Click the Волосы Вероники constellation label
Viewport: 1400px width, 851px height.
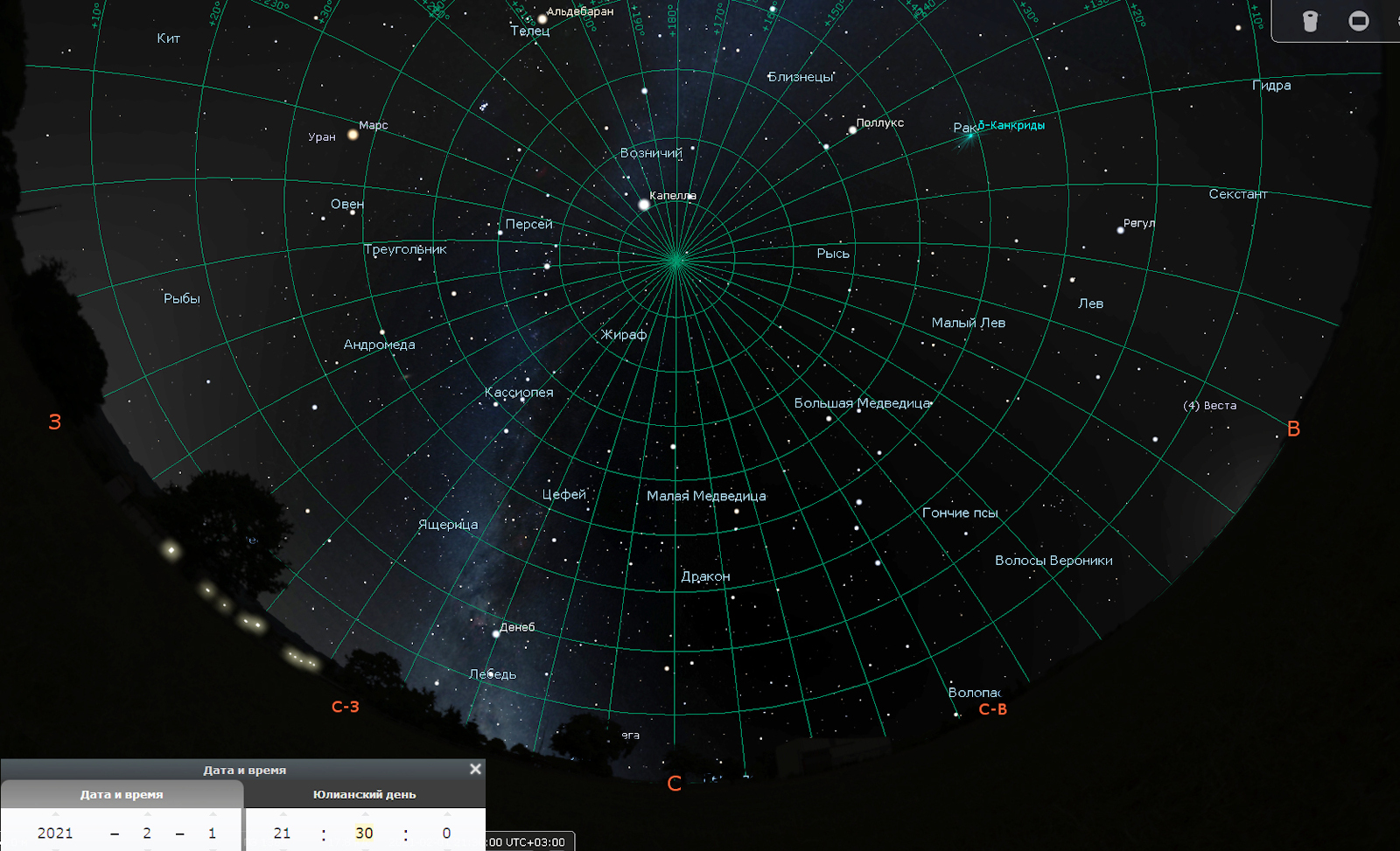click(x=1053, y=561)
